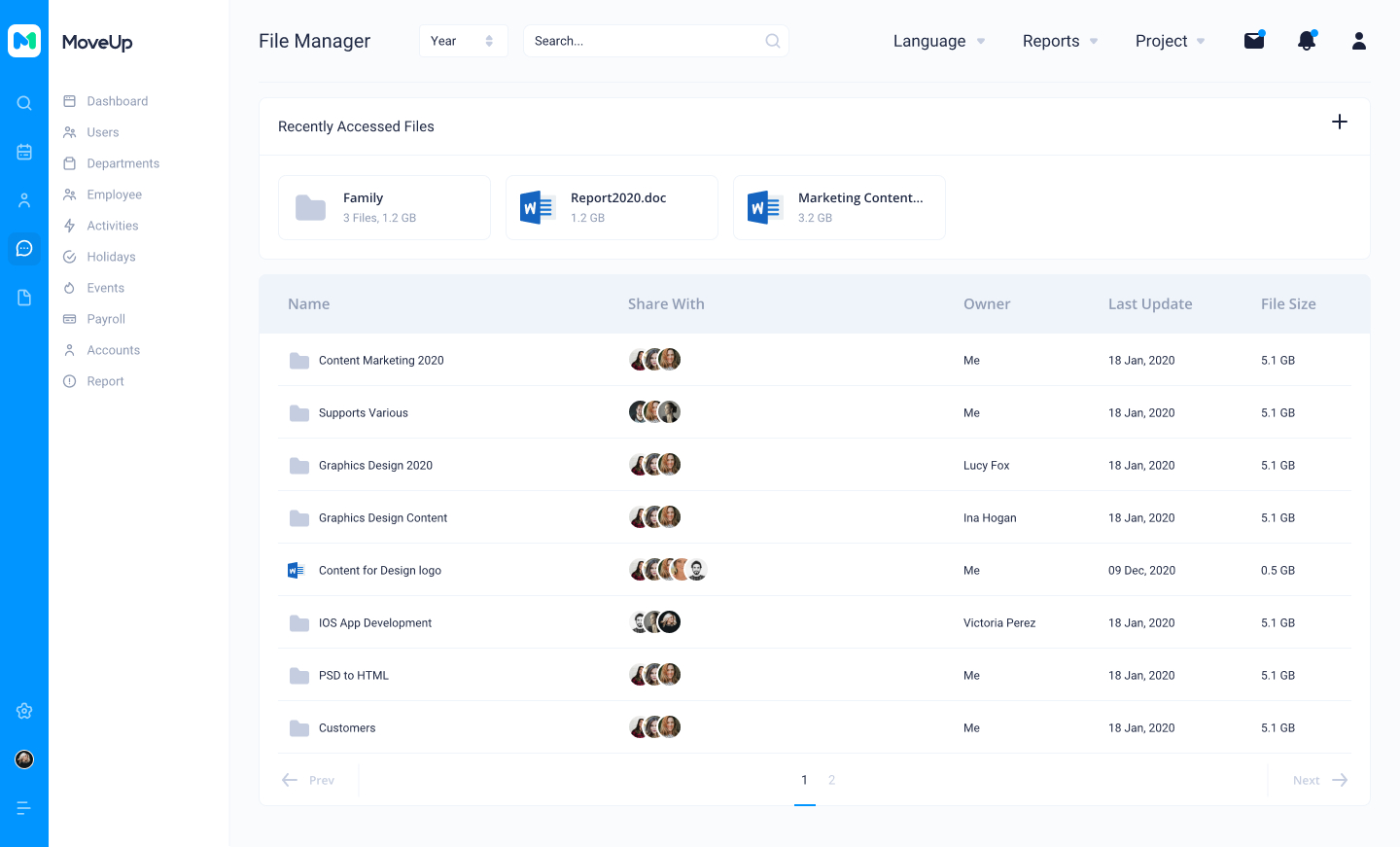Image resolution: width=1400 pixels, height=847 pixels.
Task: Go to the Prev page
Action: (x=308, y=780)
